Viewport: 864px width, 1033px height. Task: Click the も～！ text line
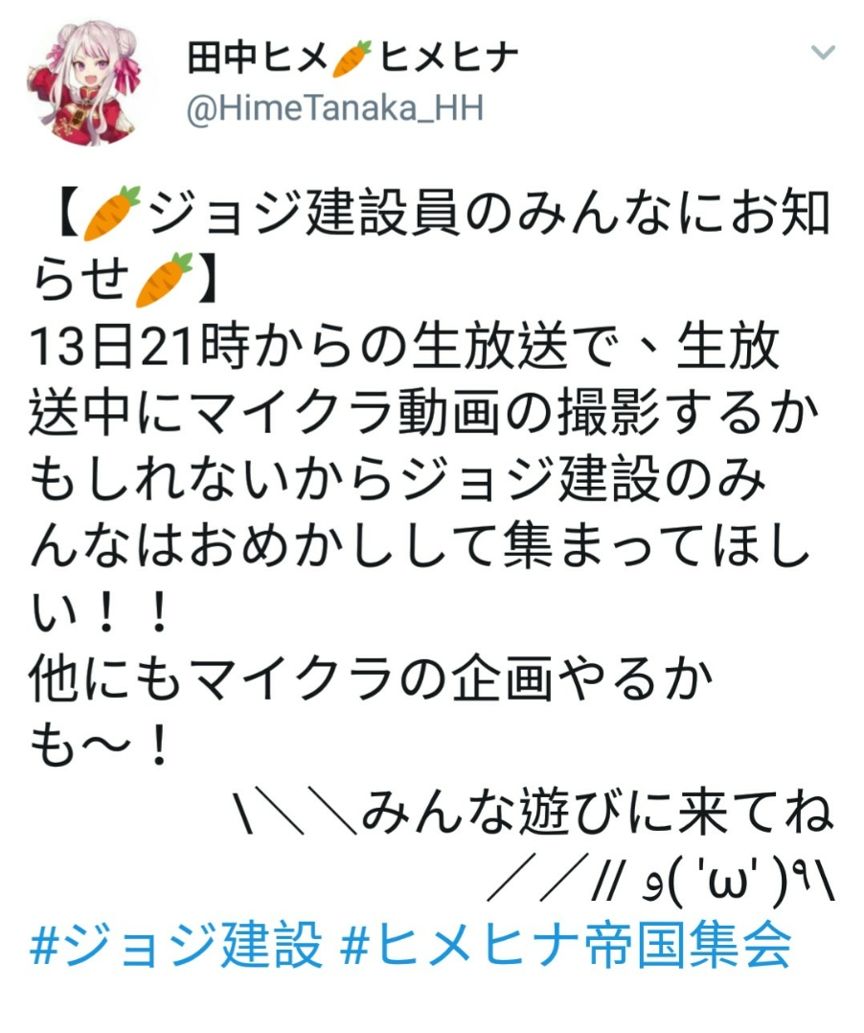98,747
